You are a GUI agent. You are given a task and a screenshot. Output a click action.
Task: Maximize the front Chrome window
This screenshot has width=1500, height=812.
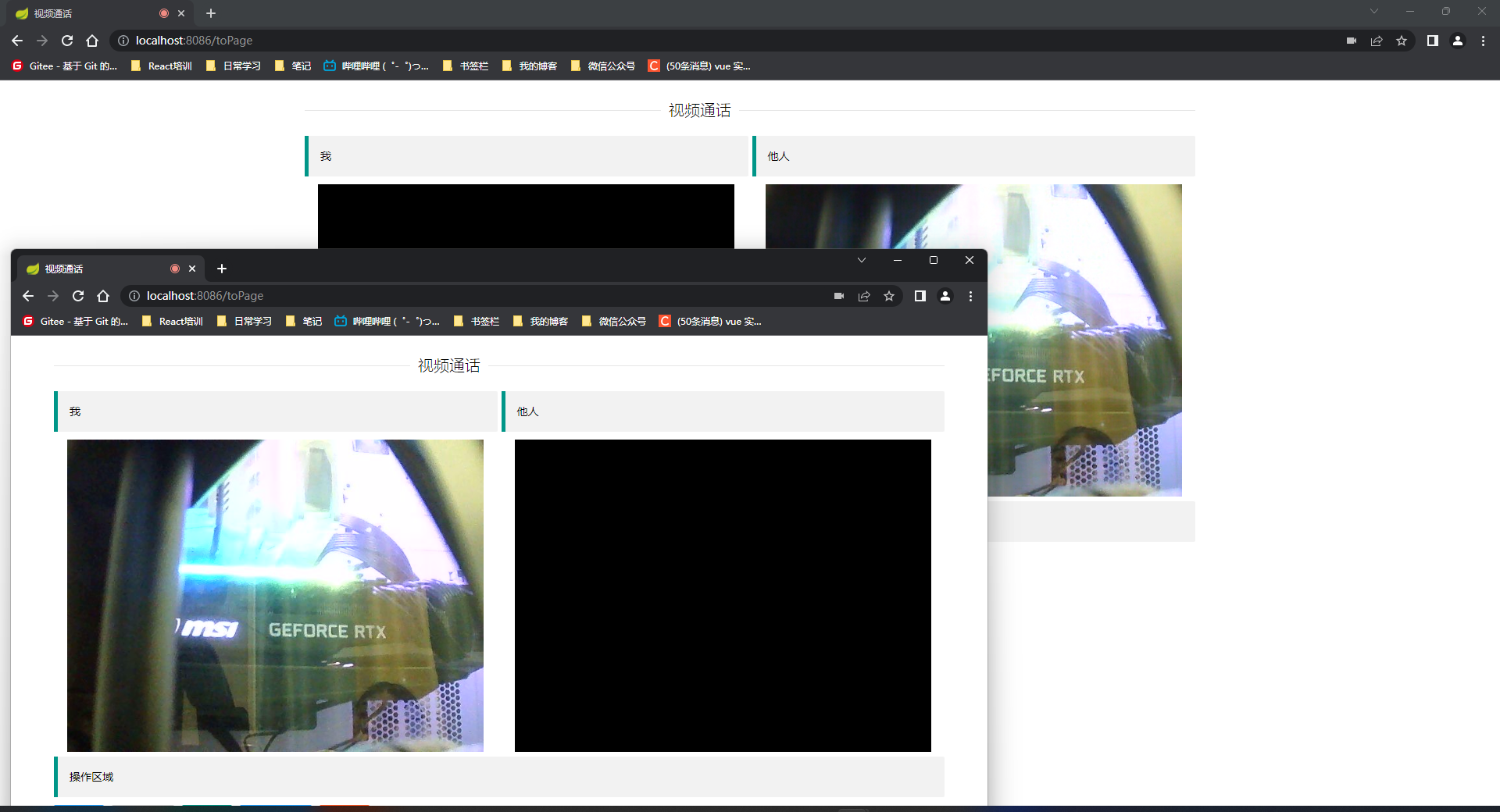tap(934, 260)
